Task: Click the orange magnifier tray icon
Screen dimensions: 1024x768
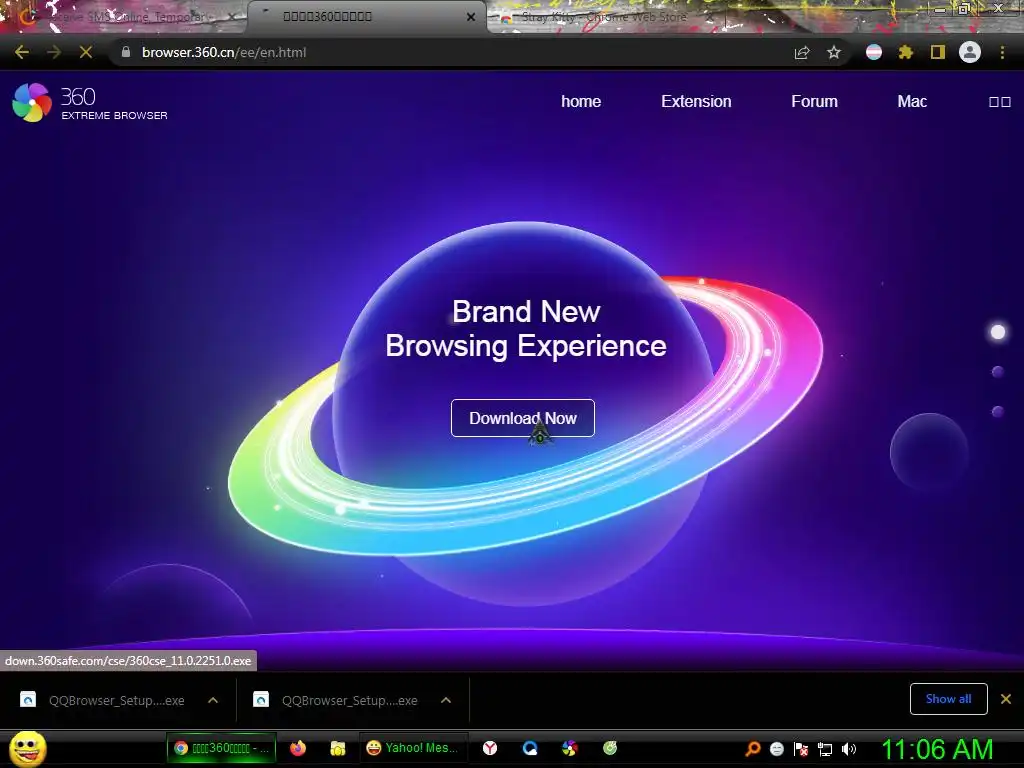Action: tap(753, 749)
